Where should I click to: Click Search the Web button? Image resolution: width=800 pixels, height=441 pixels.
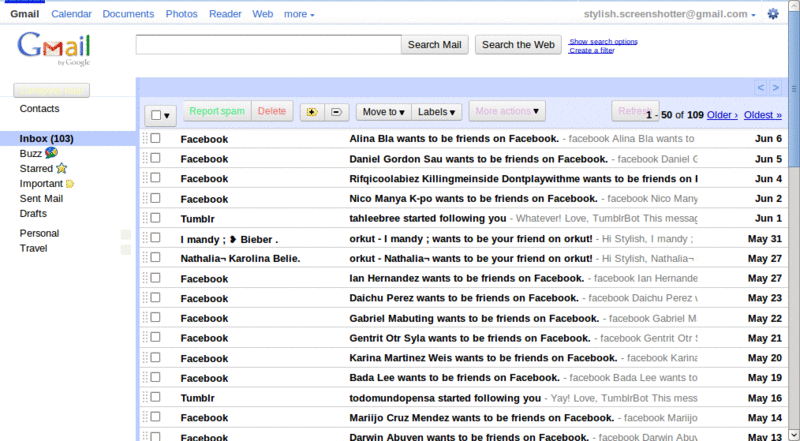point(518,45)
